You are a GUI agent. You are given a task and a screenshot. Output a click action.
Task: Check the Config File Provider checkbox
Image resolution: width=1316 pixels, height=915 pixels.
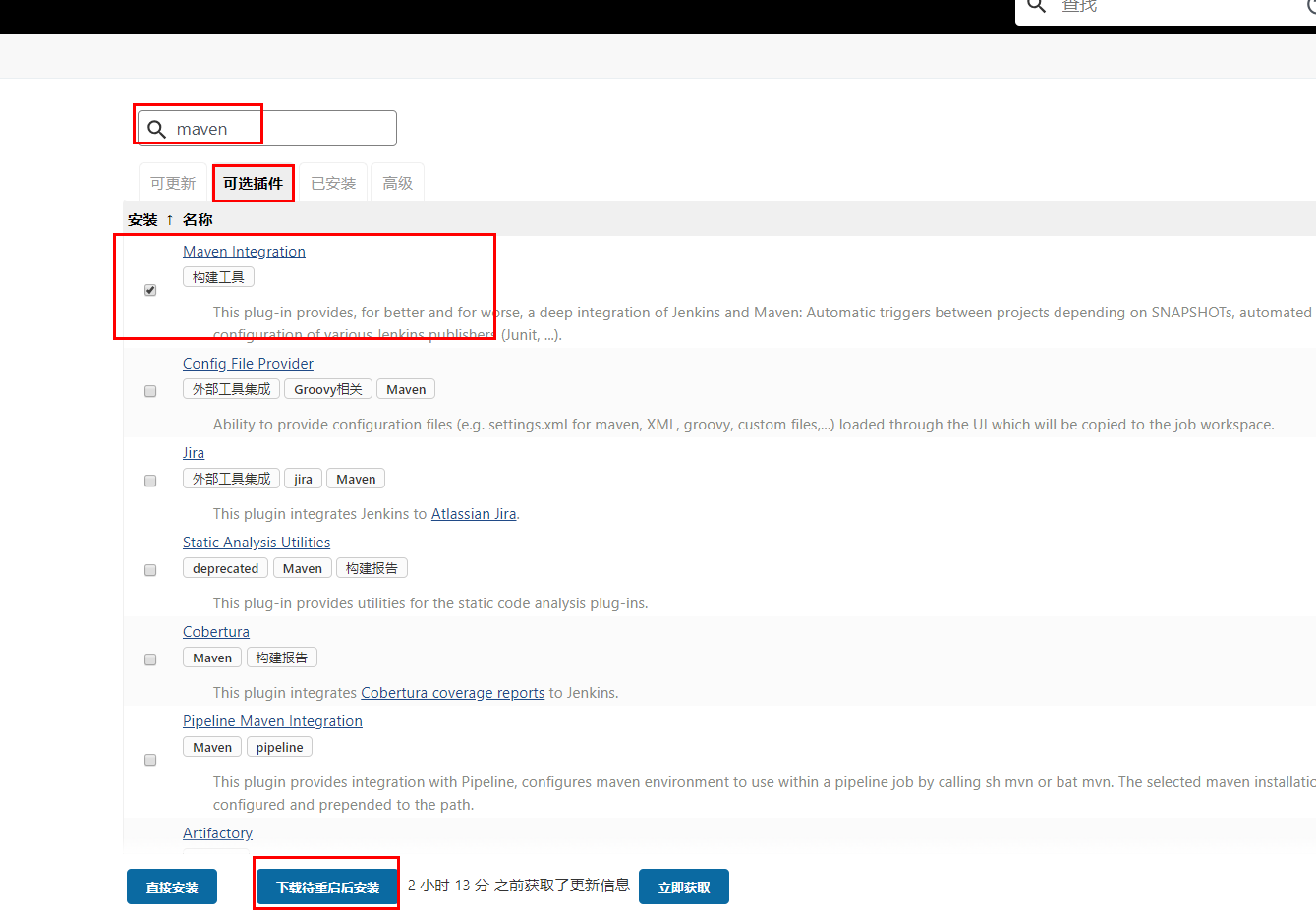pos(150,391)
